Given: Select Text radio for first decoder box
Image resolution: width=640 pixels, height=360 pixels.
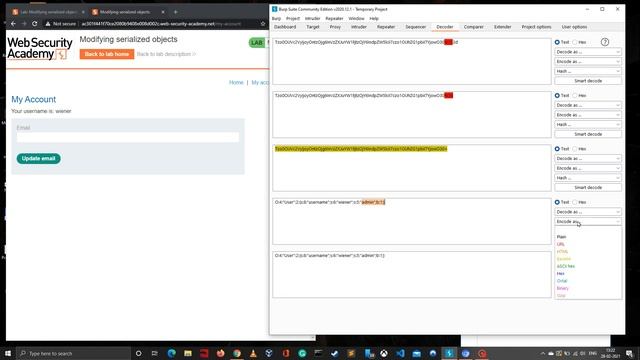Looking at the screenshot, I should point(557,42).
